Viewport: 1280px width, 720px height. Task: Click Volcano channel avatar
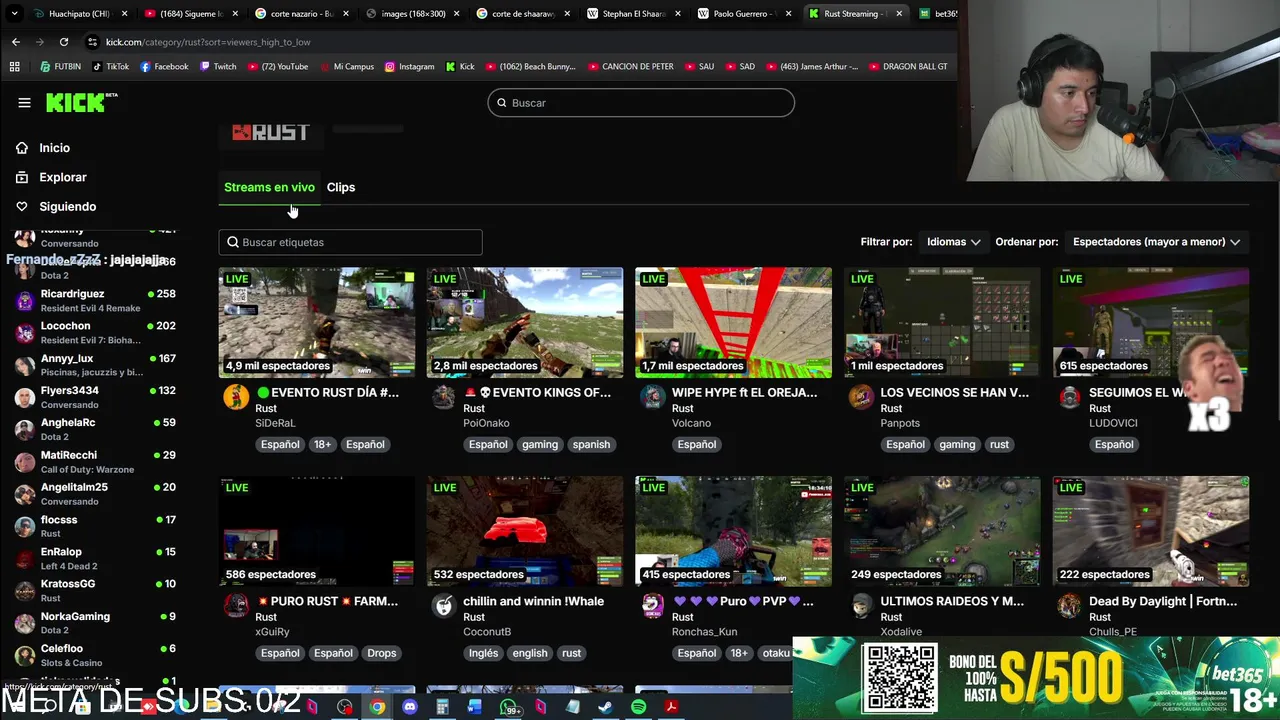click(652, 397)
